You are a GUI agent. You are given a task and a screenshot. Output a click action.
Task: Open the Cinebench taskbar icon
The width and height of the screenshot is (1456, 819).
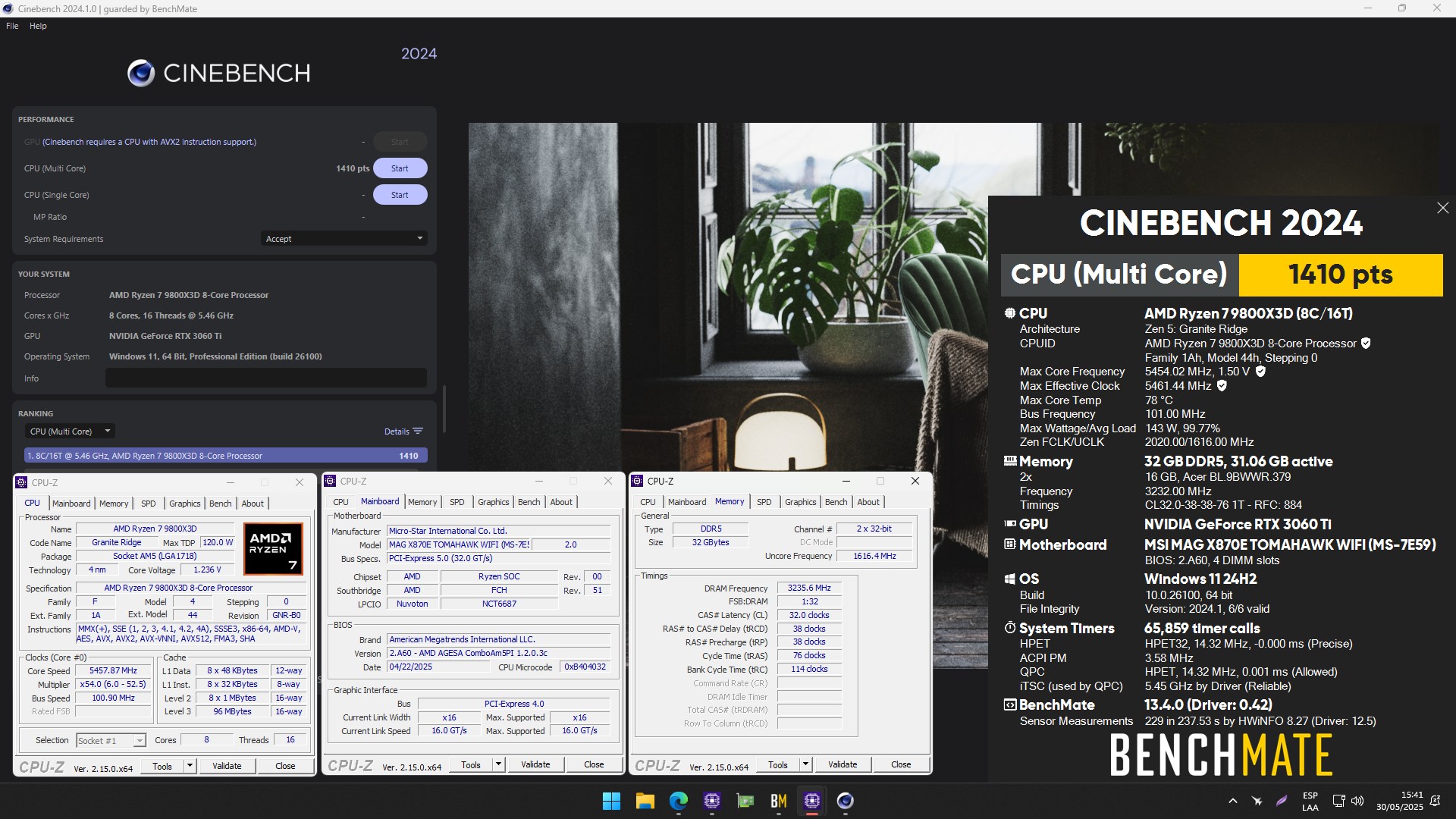845,801
